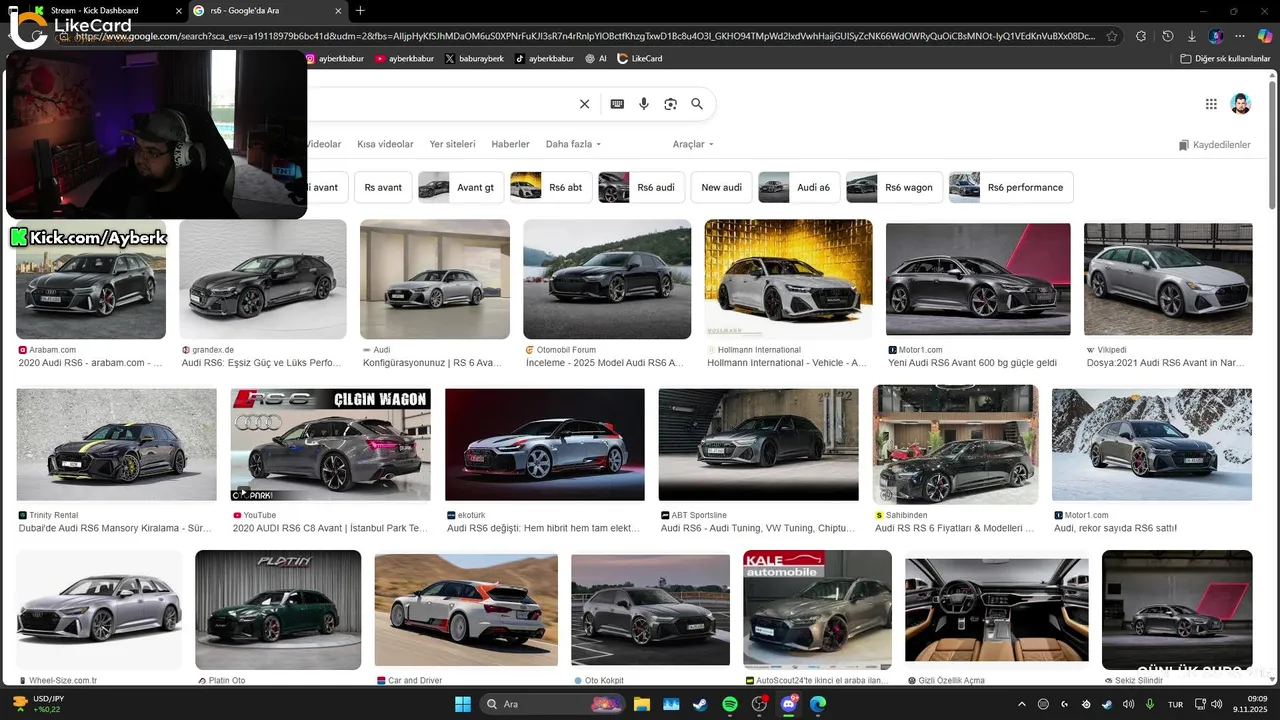
Task: Open browser history clock icon
Action: (1167, 36)
